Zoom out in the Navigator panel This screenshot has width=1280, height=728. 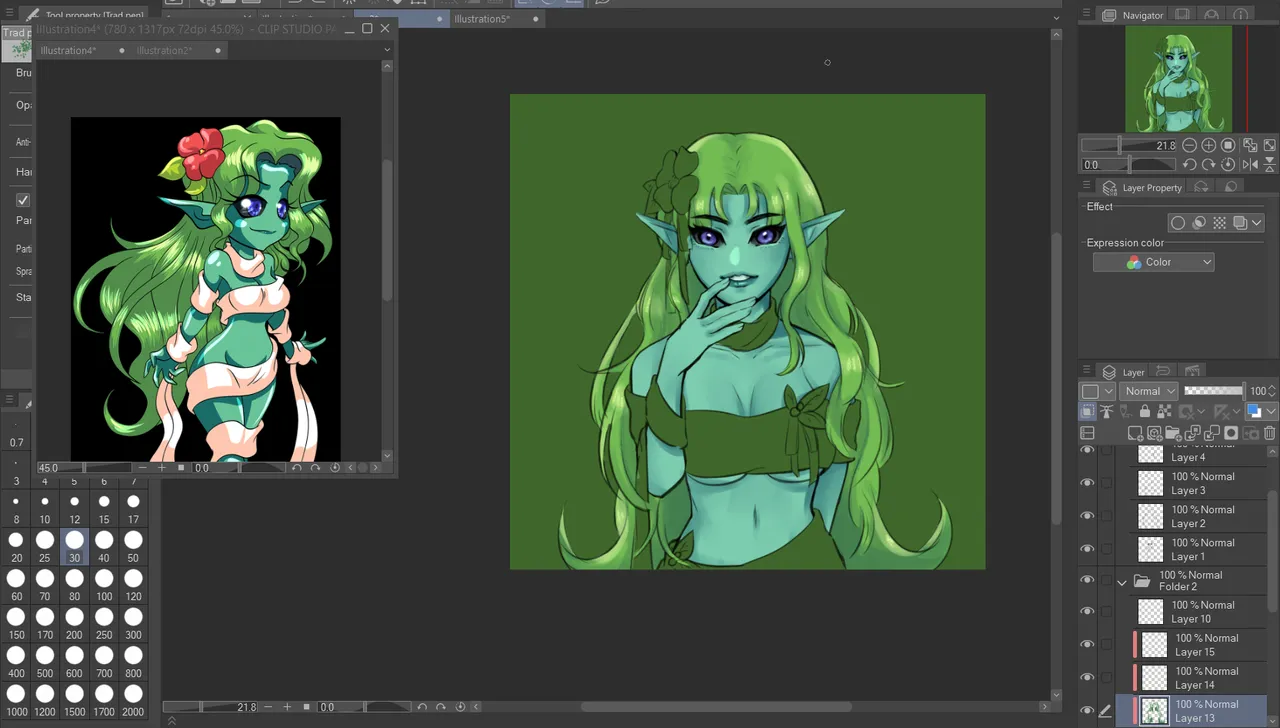[x=1189, y=145]
